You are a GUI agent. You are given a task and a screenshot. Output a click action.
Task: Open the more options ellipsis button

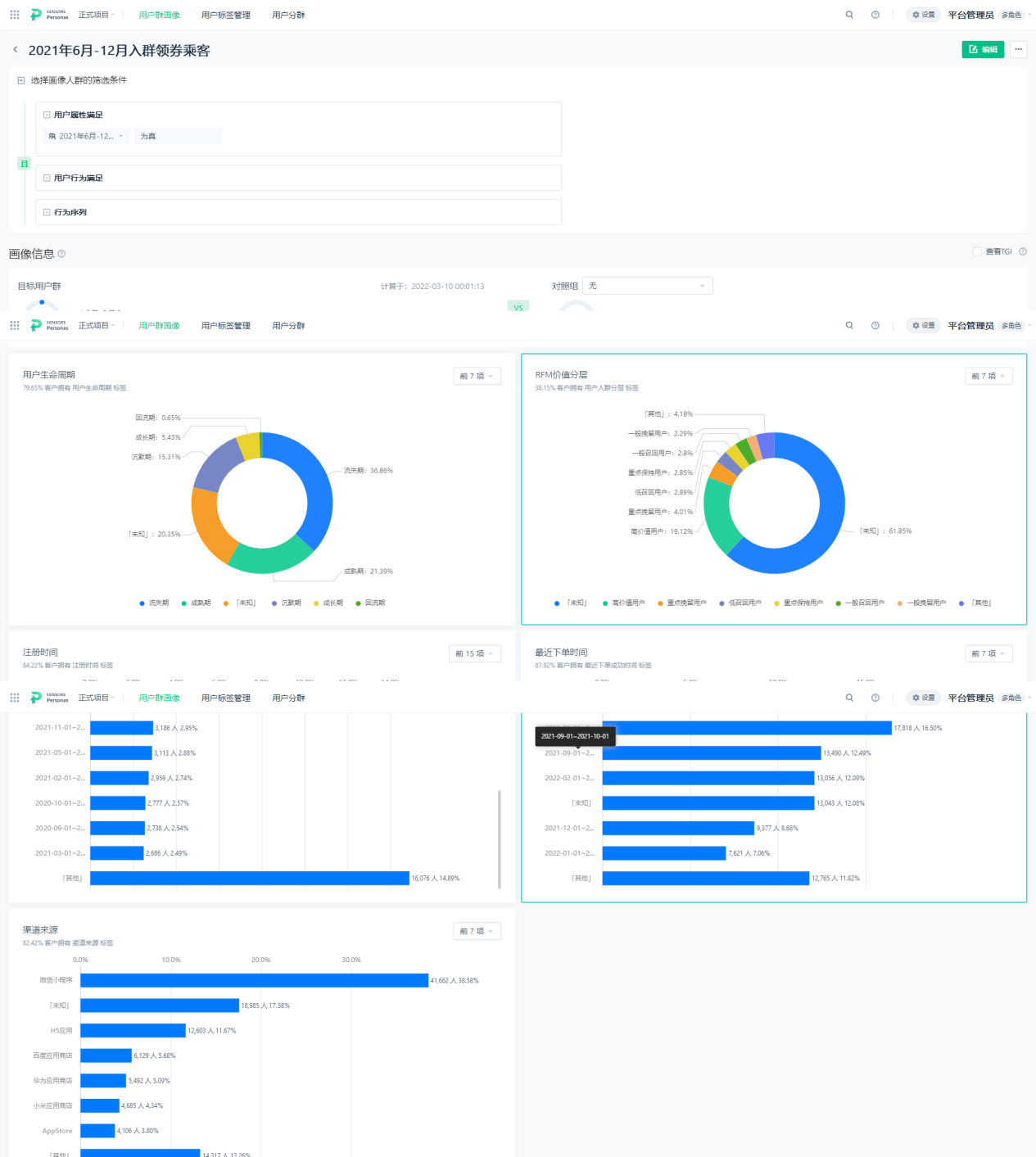[x=1018, y=49]
